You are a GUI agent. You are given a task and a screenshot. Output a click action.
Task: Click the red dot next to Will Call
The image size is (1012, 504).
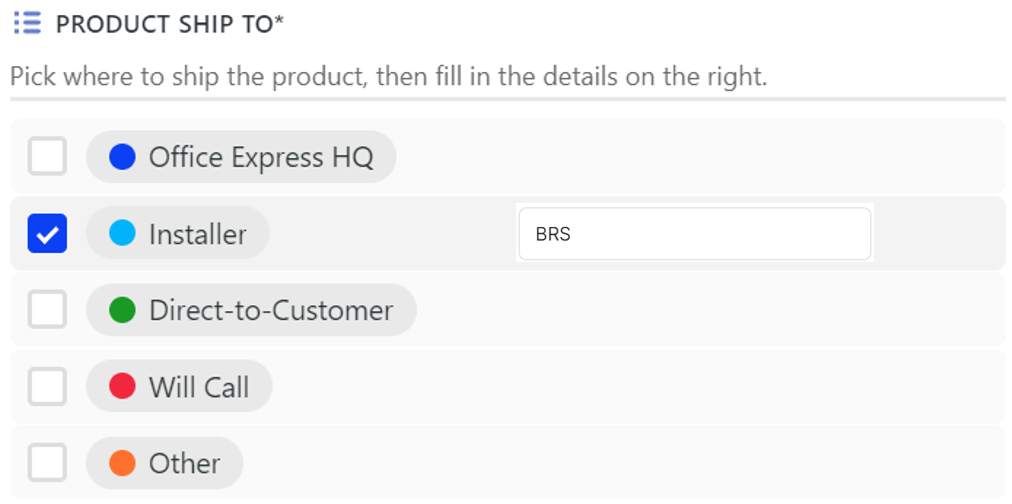click(122, 387)
